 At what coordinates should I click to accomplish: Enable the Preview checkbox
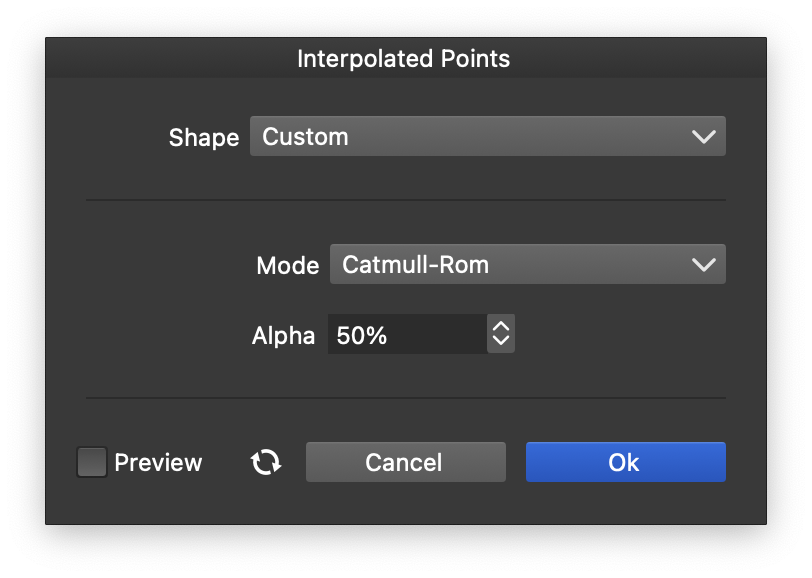pos(92,462)
